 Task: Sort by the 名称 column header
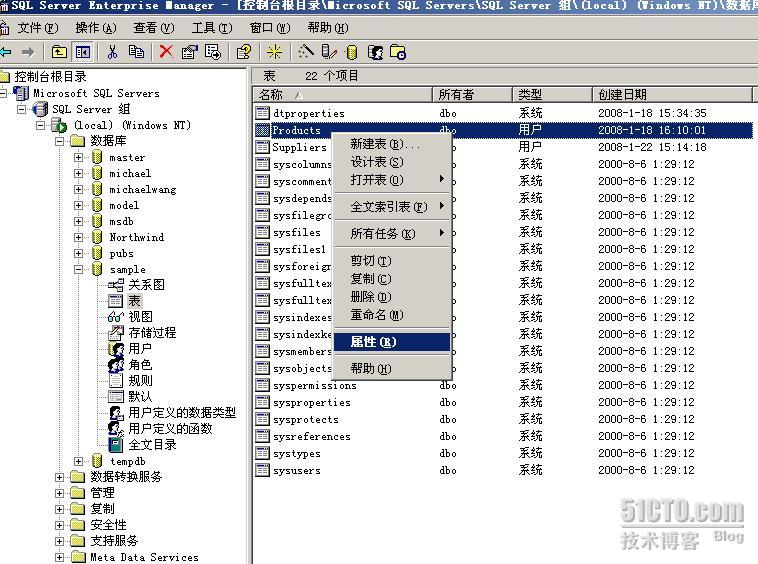point(342,94)
